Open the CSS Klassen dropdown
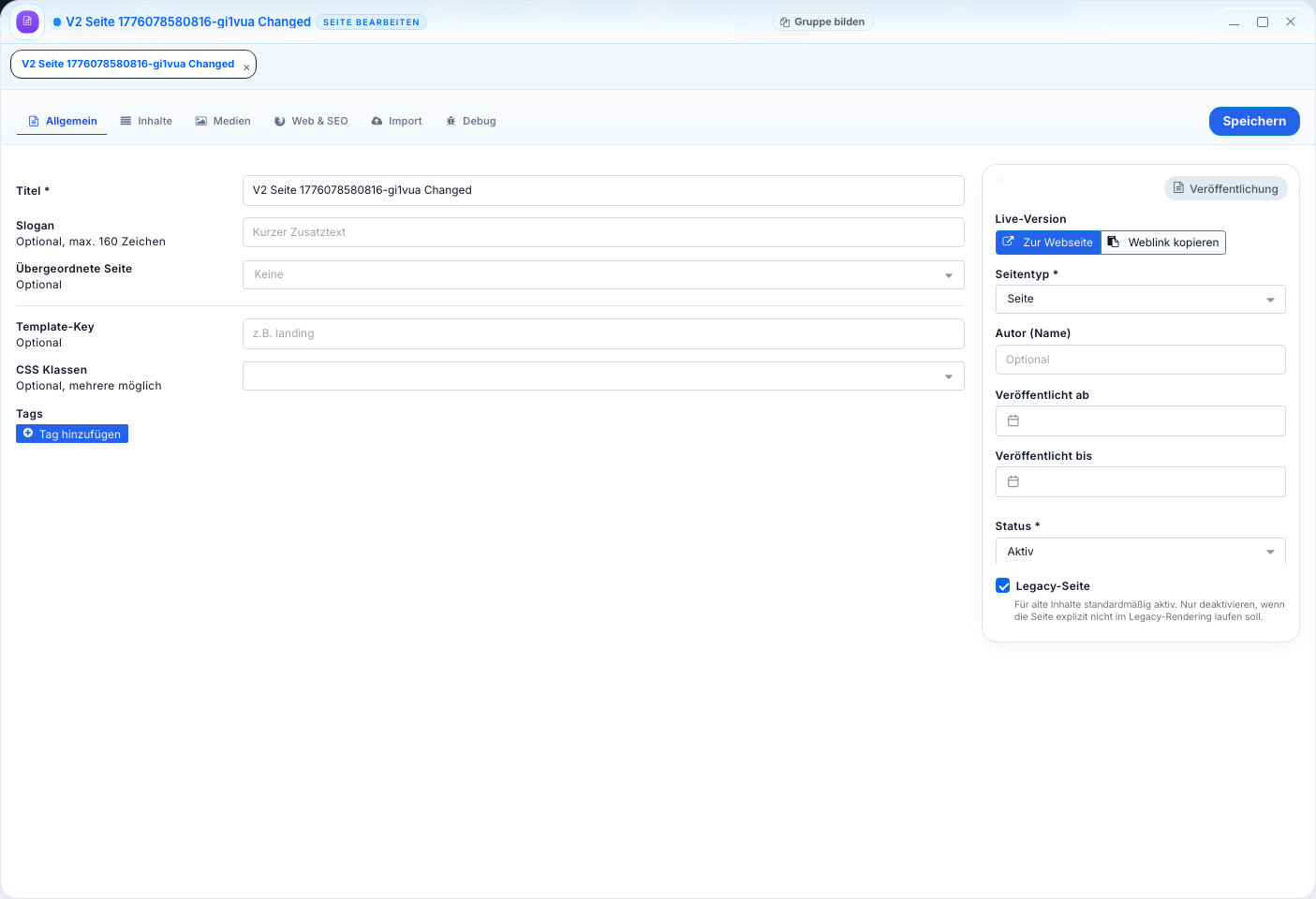 [x=602, y=376]
